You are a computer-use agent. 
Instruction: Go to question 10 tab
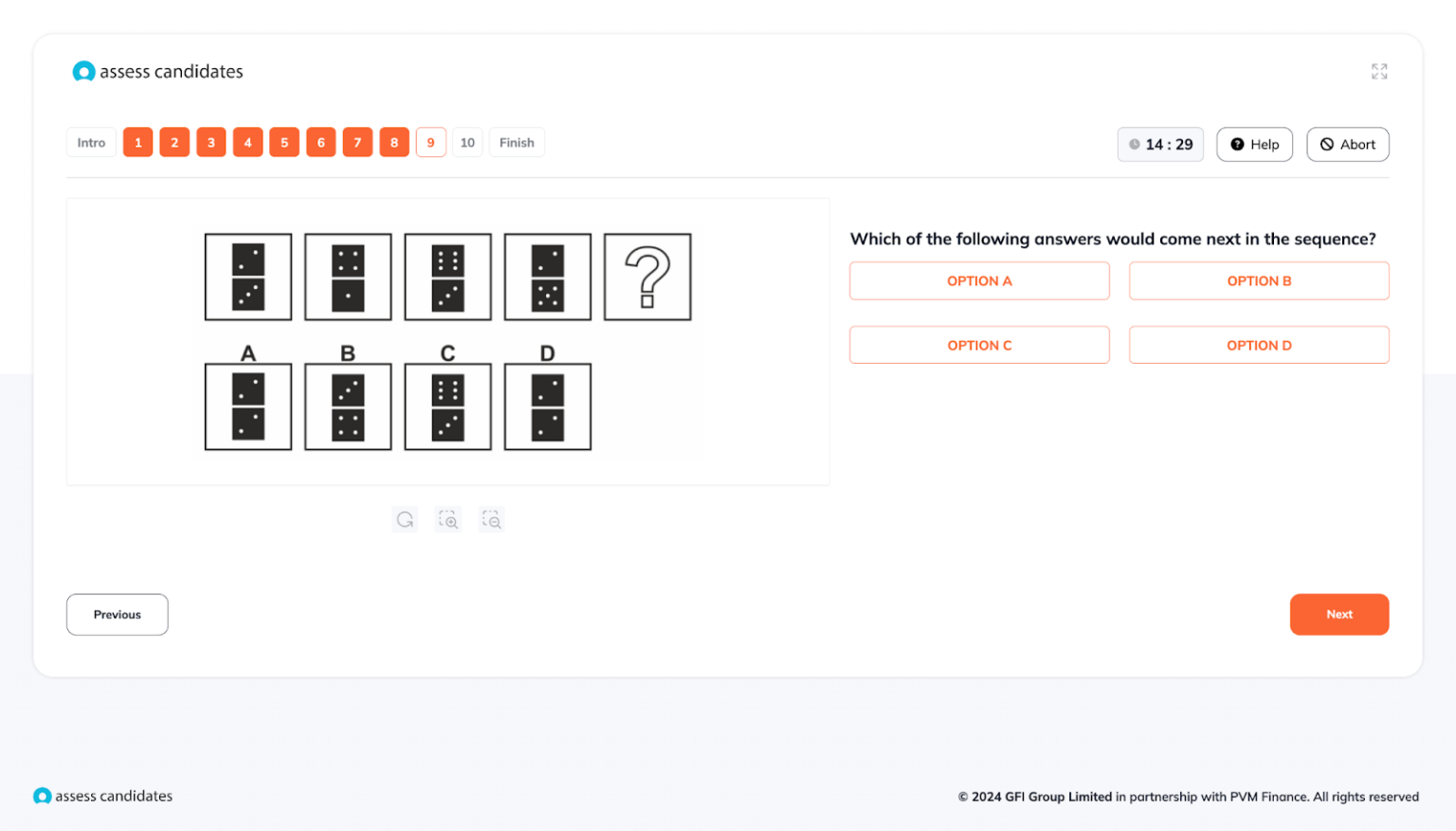pyautogui.click(x=467, y=142)
